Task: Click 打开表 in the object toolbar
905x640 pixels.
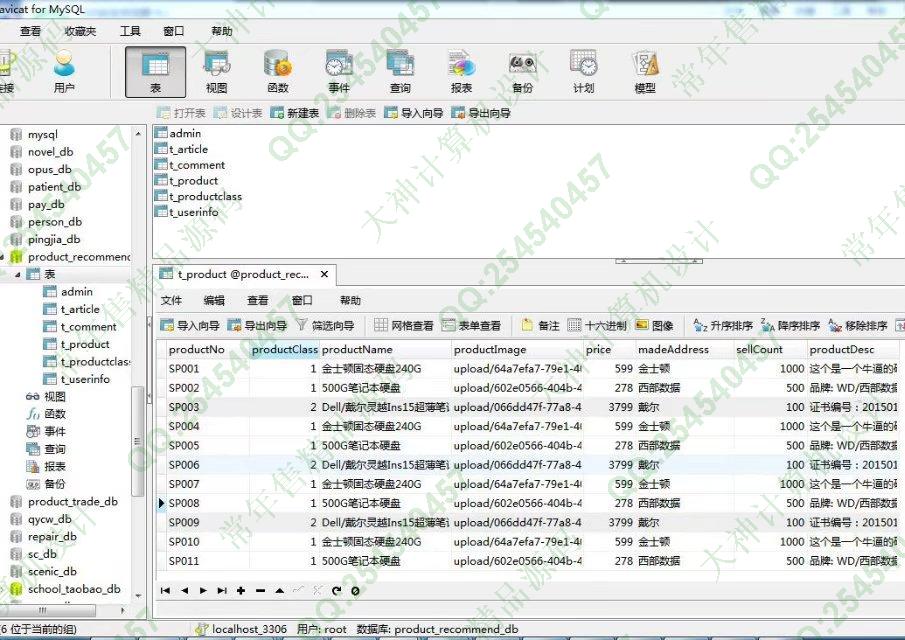Action: (x=181, y=113)
